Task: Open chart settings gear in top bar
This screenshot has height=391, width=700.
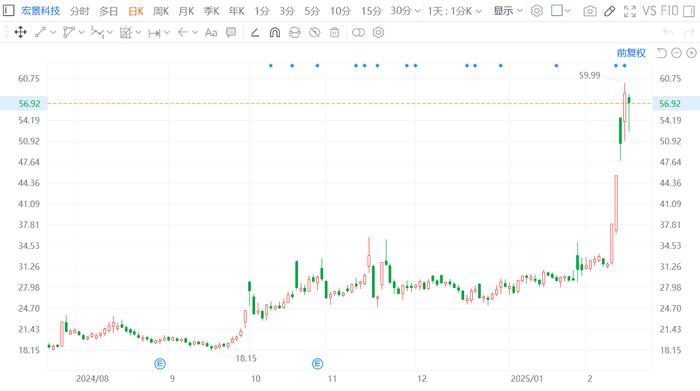Action: point(537,11)
